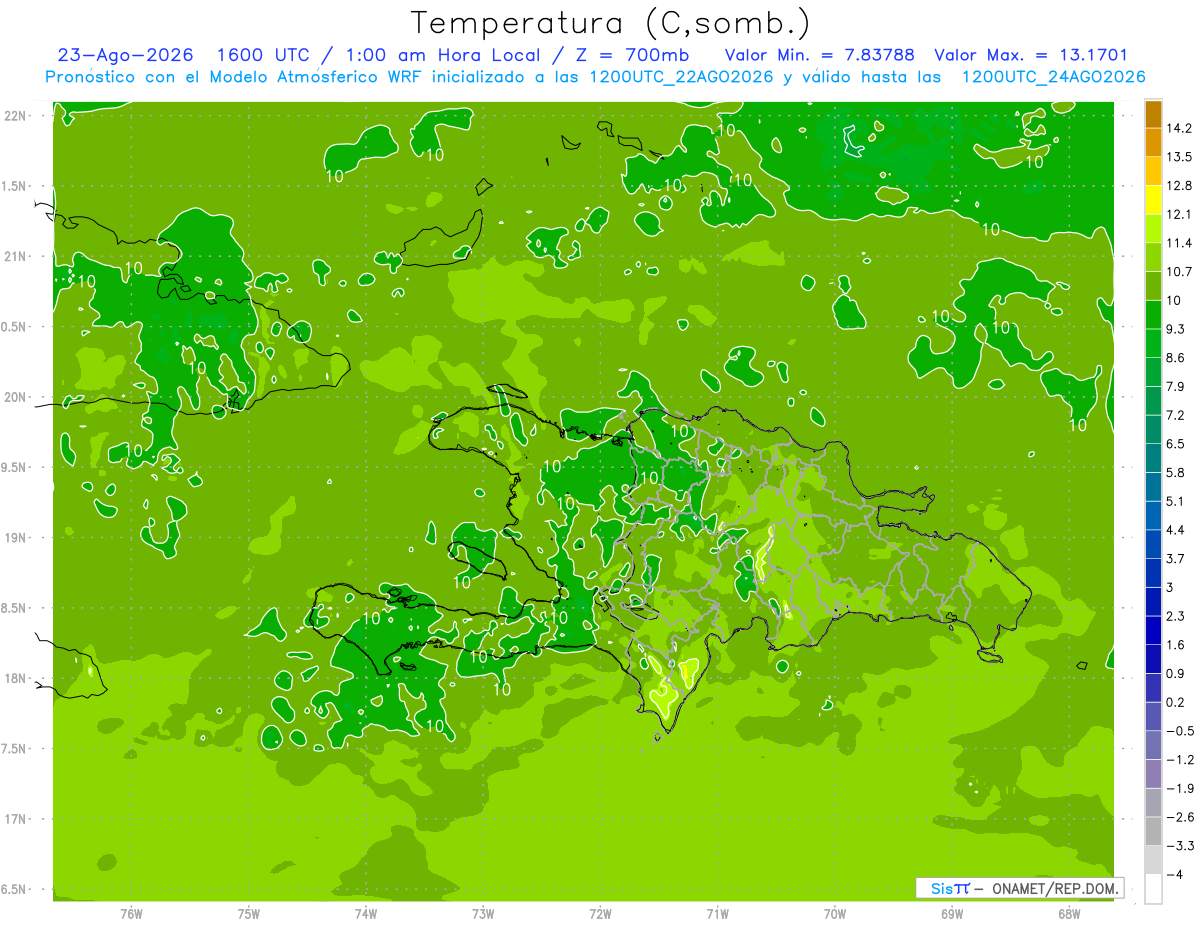
Task: Pick the yellow swatch between 12.1 and 12.8
Action: click(x=1153, y=200)
